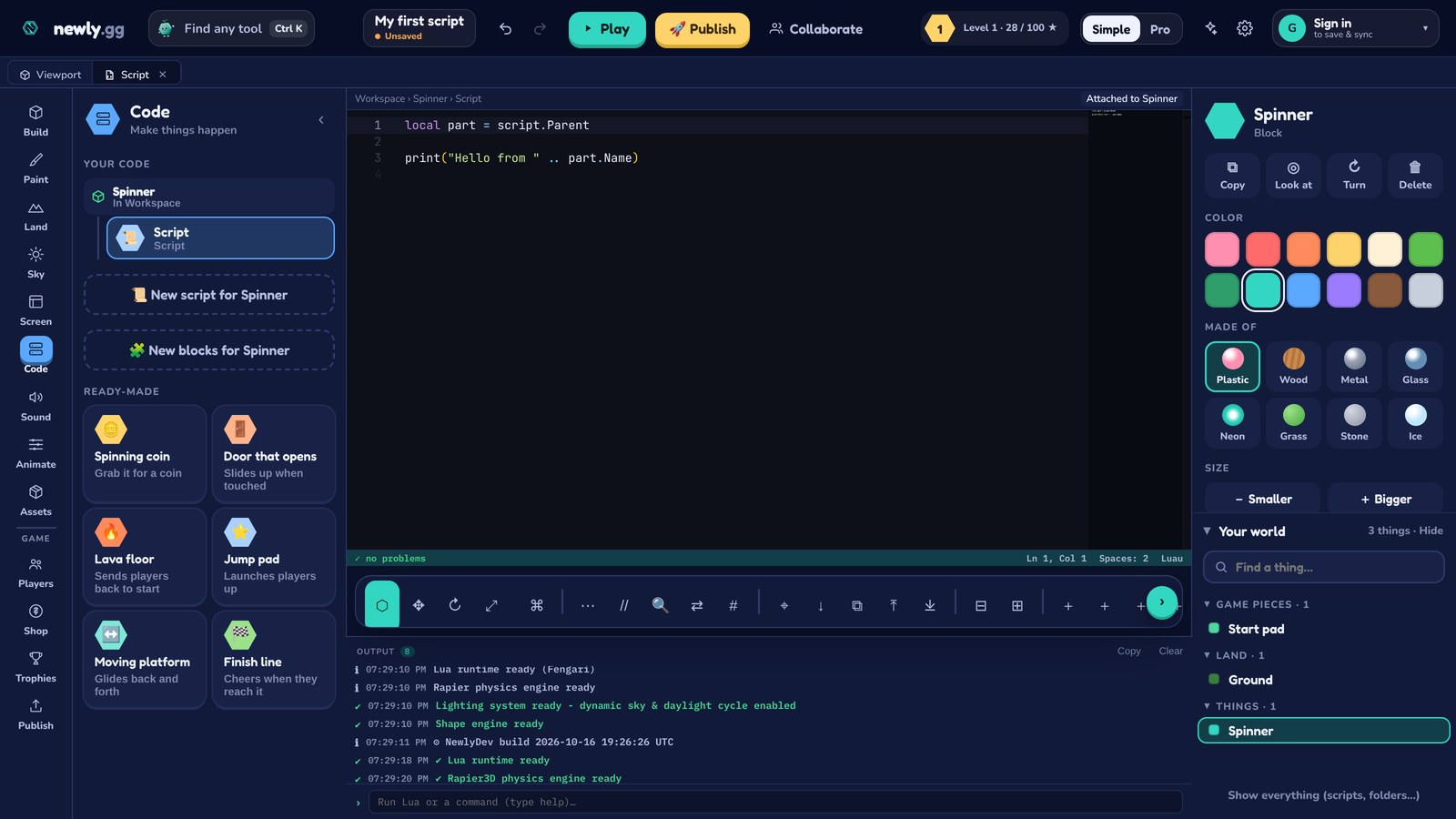The image size is (1456, 819).
Task: Click the sparkle AI icon in top bar
Action: (1211, 29)
